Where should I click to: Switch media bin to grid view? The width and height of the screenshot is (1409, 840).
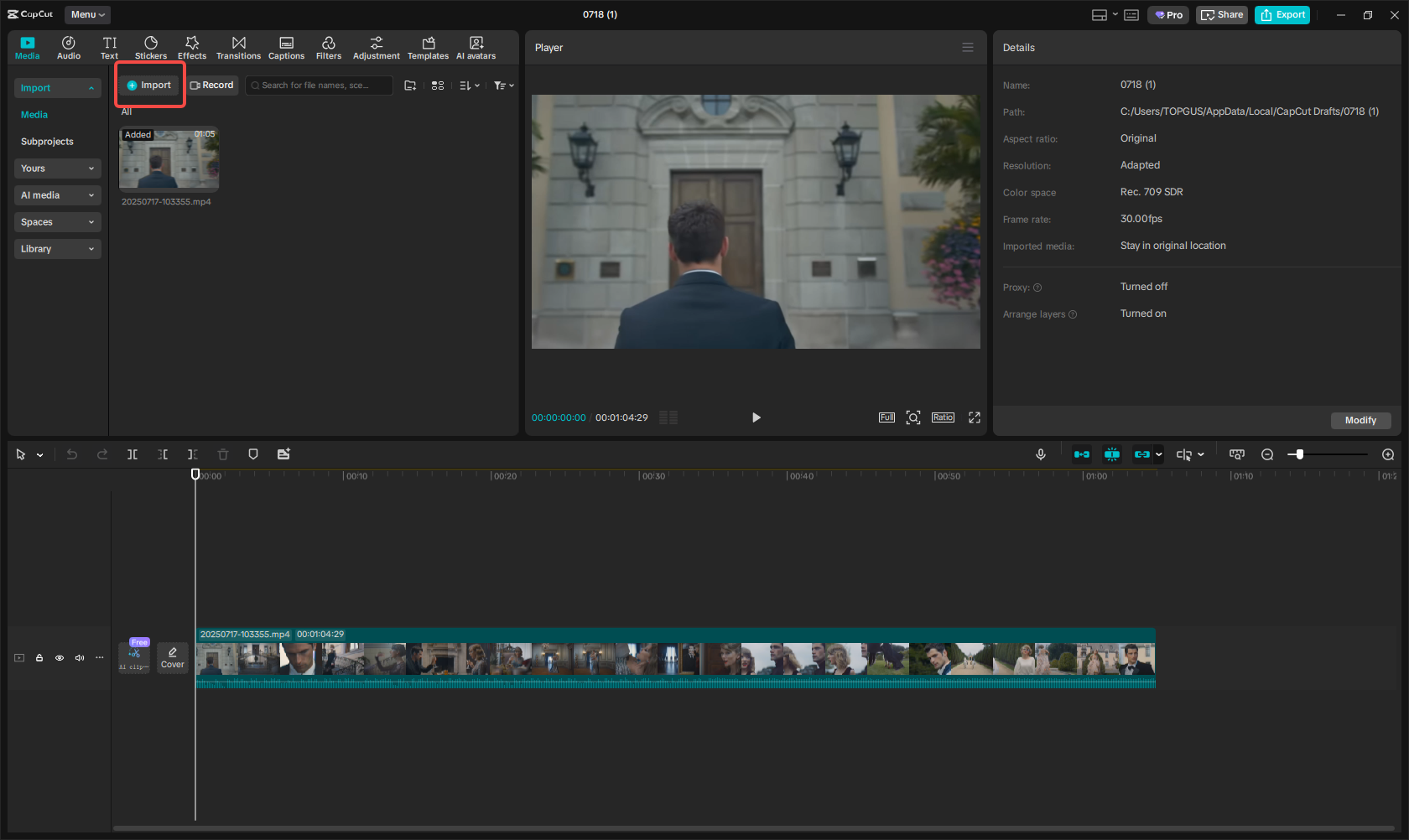coord(438,86)
